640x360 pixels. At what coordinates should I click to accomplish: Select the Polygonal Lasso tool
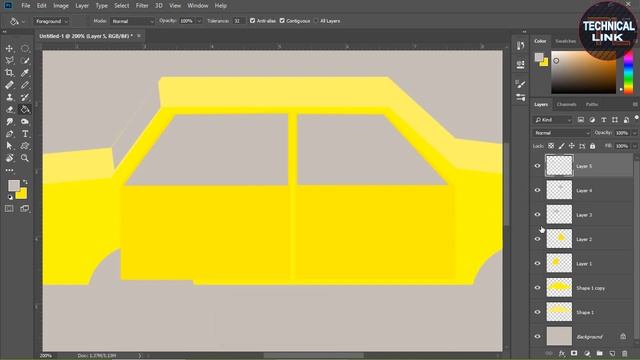(9, 61)
